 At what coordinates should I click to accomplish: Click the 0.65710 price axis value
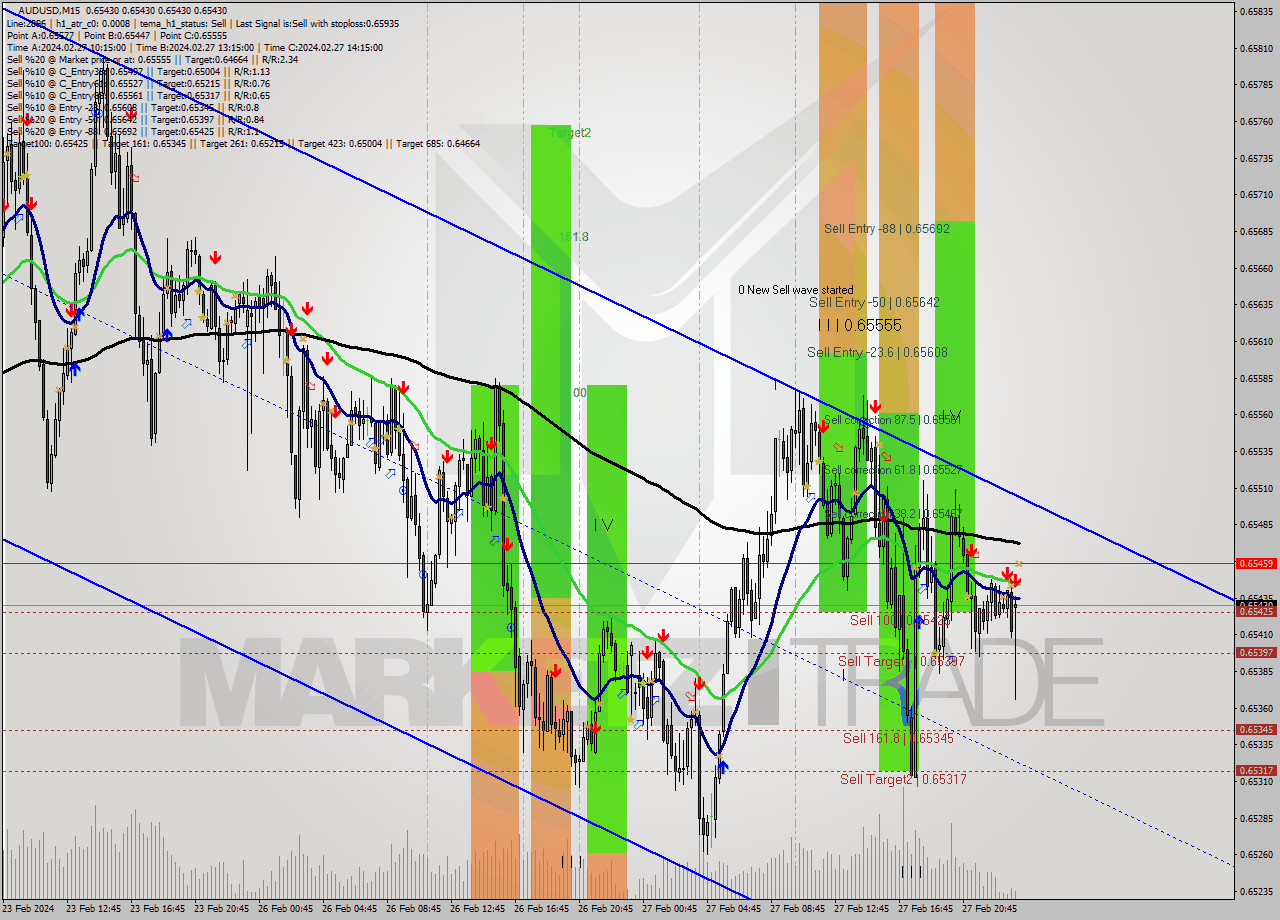click(x=1257, y=195)
